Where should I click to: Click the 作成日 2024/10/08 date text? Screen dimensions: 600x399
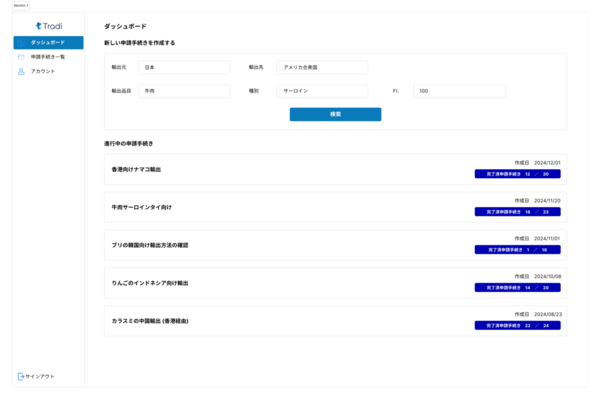[x=538, y=277]
